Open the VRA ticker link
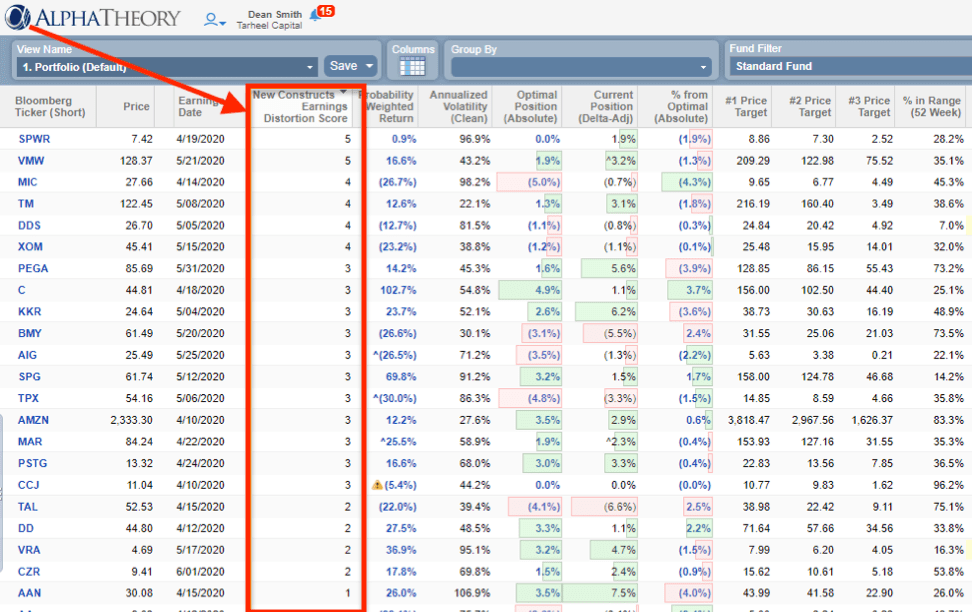Screen dimensions: 972x612 [x=29, y=551]
